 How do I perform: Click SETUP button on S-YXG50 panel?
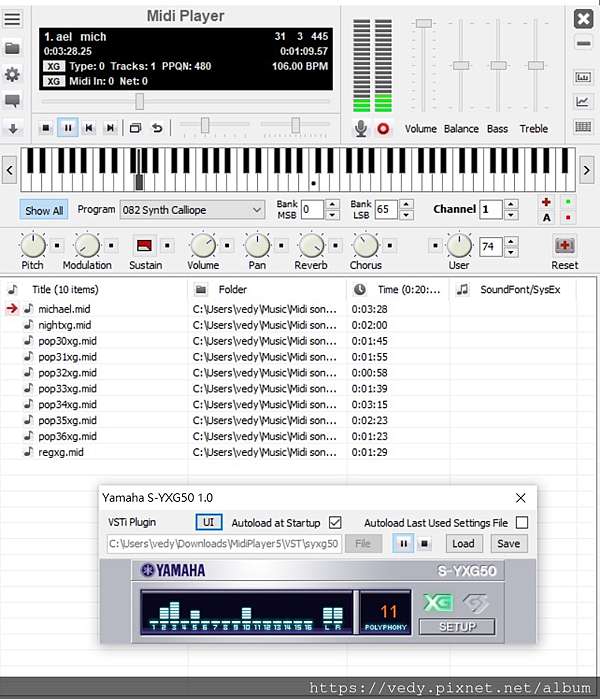[x=457, y=626]
